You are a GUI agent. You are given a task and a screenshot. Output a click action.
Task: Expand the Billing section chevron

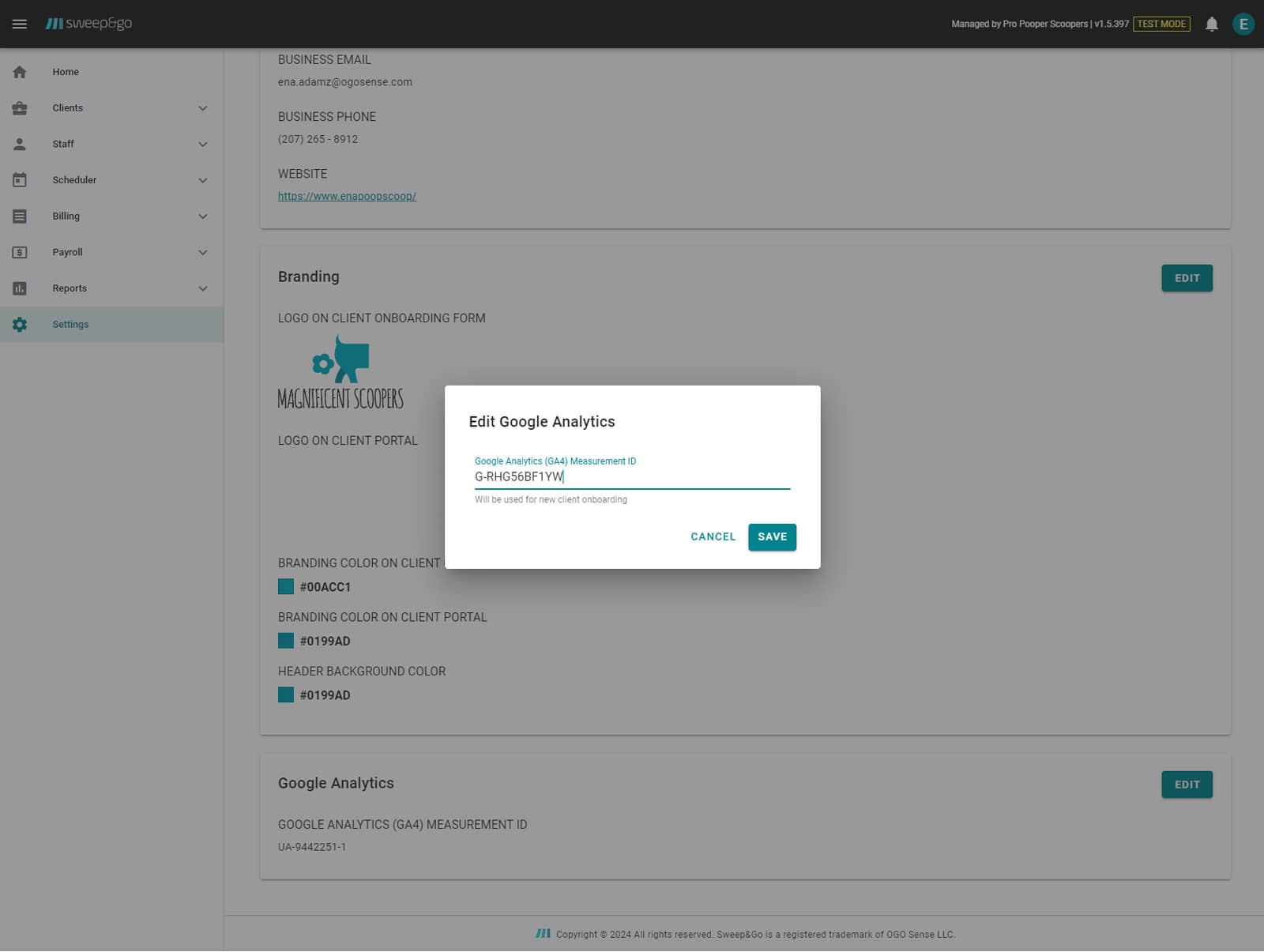(x=203, y=216)
